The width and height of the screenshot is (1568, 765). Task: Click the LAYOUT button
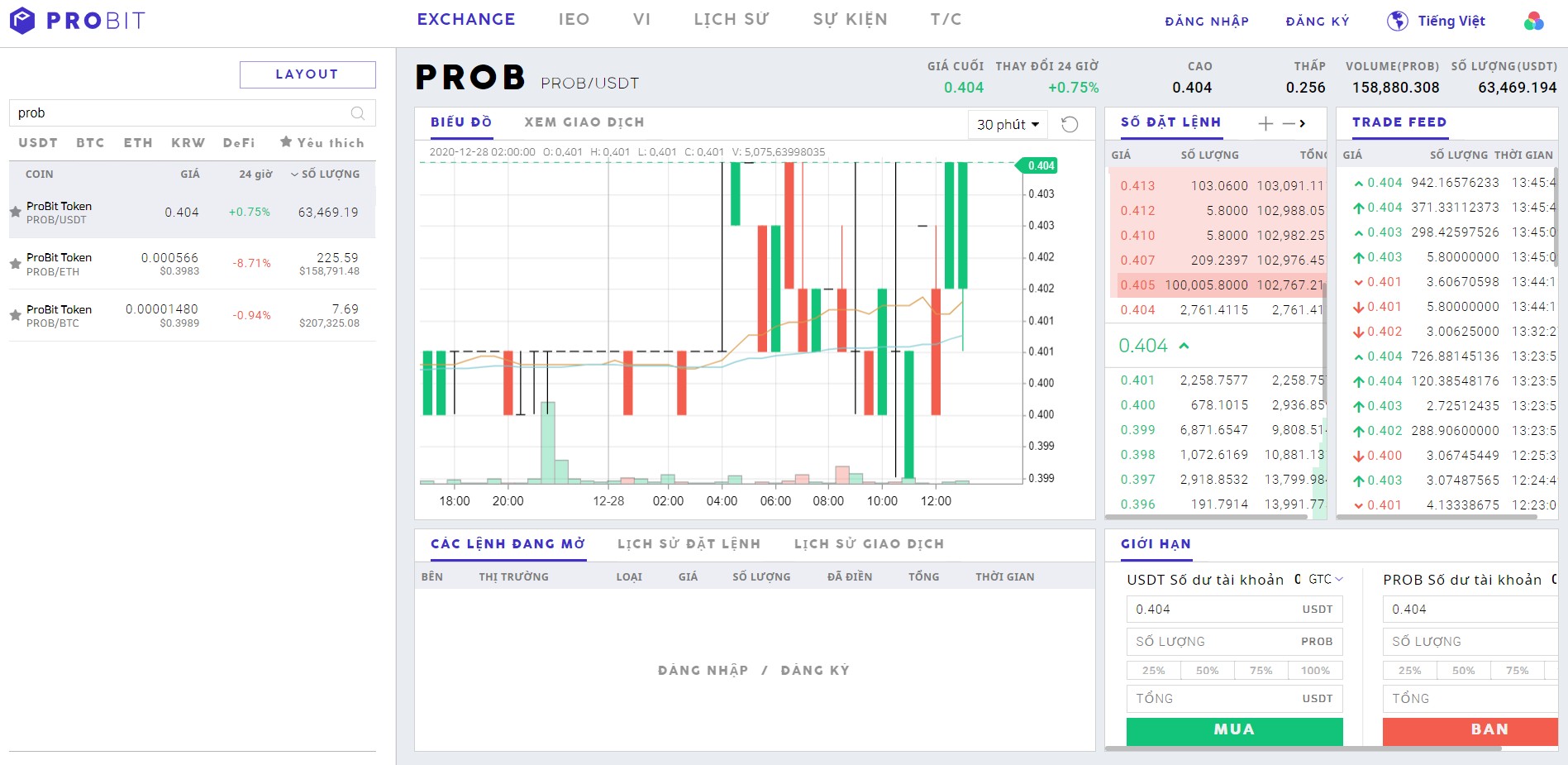coord(307,74)
